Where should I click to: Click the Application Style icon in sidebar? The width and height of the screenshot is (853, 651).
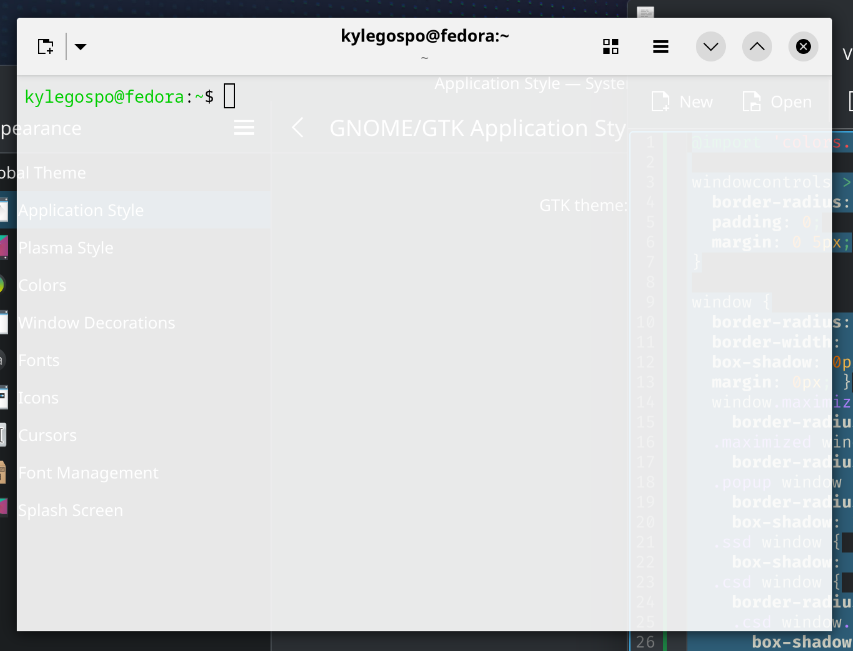(5, 210)
